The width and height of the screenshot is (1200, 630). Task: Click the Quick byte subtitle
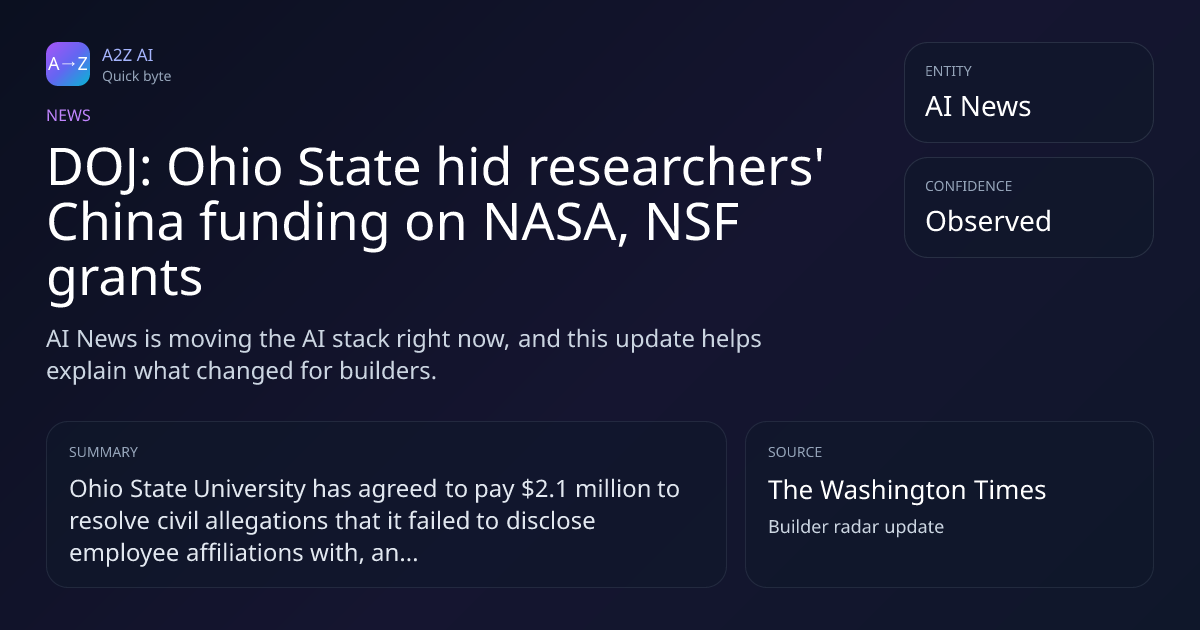136,76
